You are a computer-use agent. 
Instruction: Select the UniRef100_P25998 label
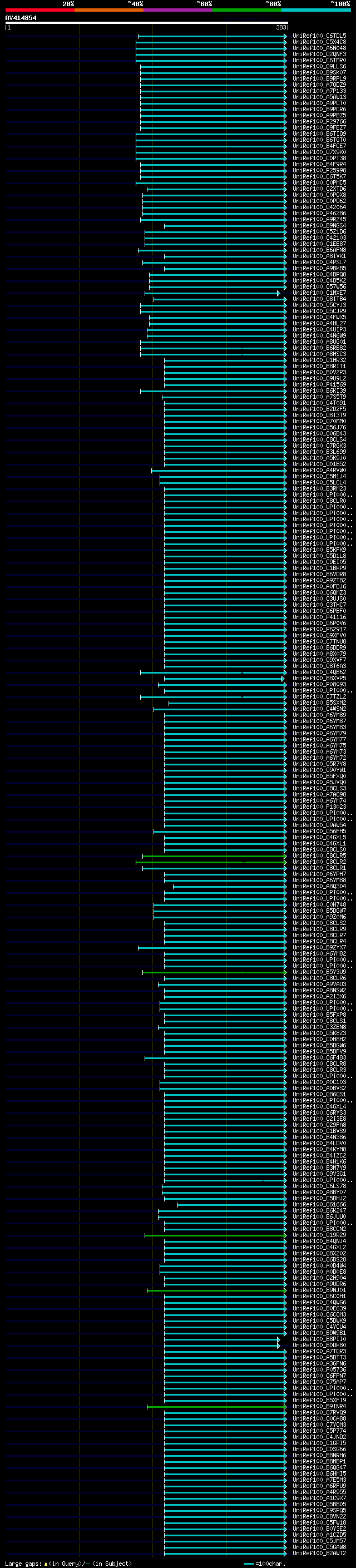point(319,170)
